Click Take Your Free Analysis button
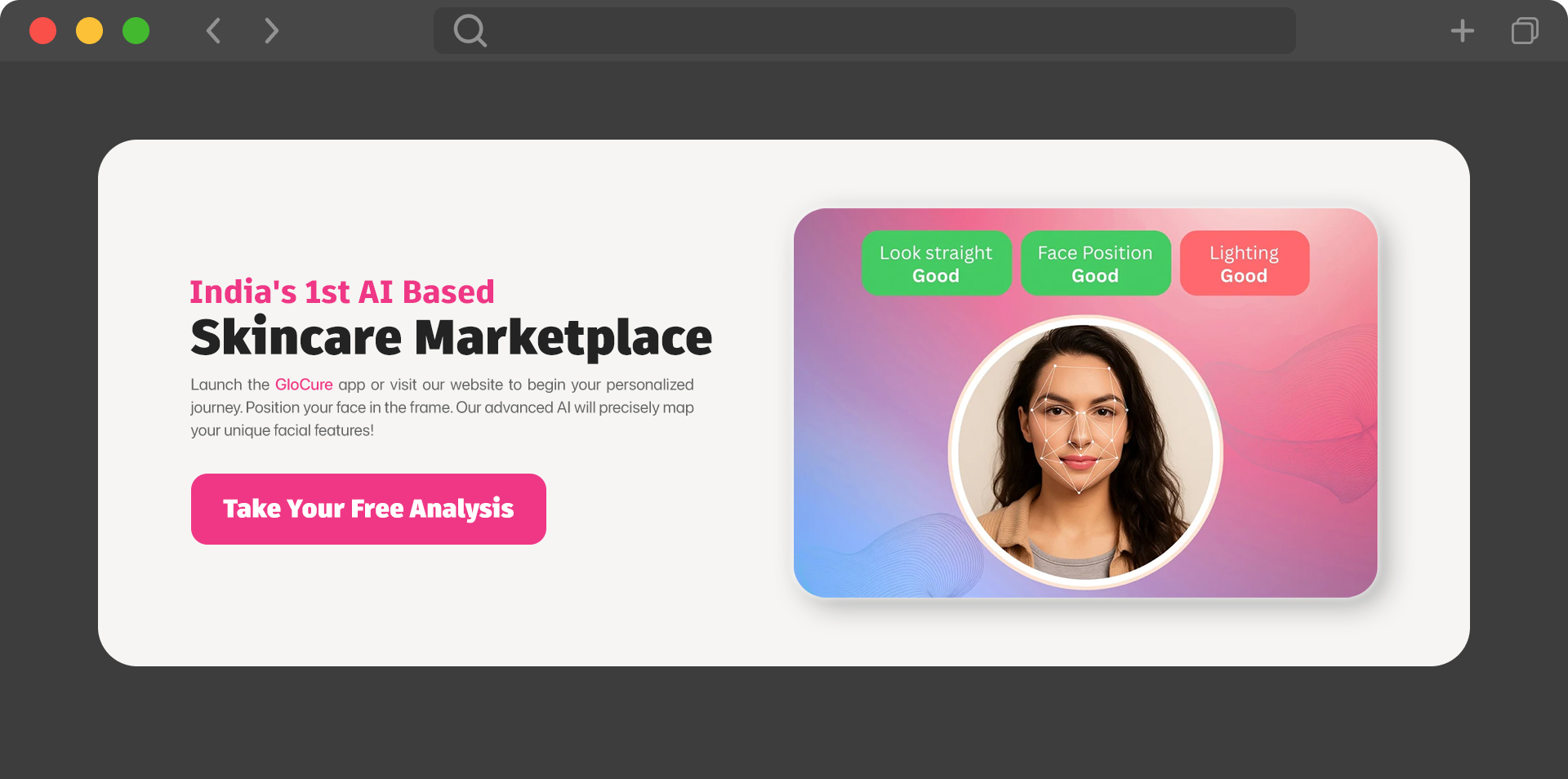The width and height of the screenshot is (1568, 779). (x=368, y=509)
